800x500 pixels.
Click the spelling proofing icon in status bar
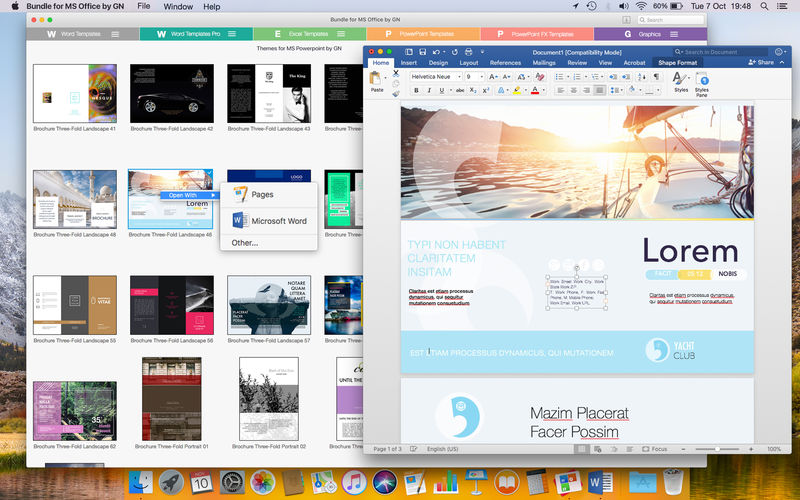coord(413,449)
